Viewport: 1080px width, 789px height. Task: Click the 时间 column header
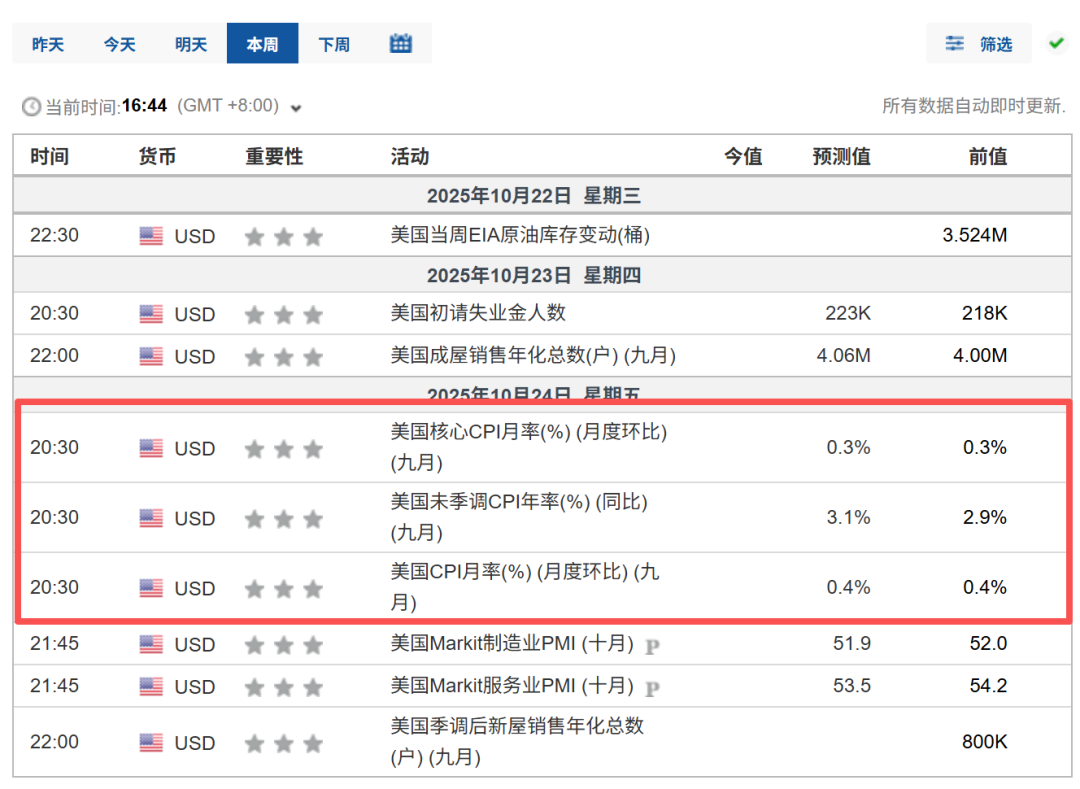pyautogui.click(x=49, y=156)
